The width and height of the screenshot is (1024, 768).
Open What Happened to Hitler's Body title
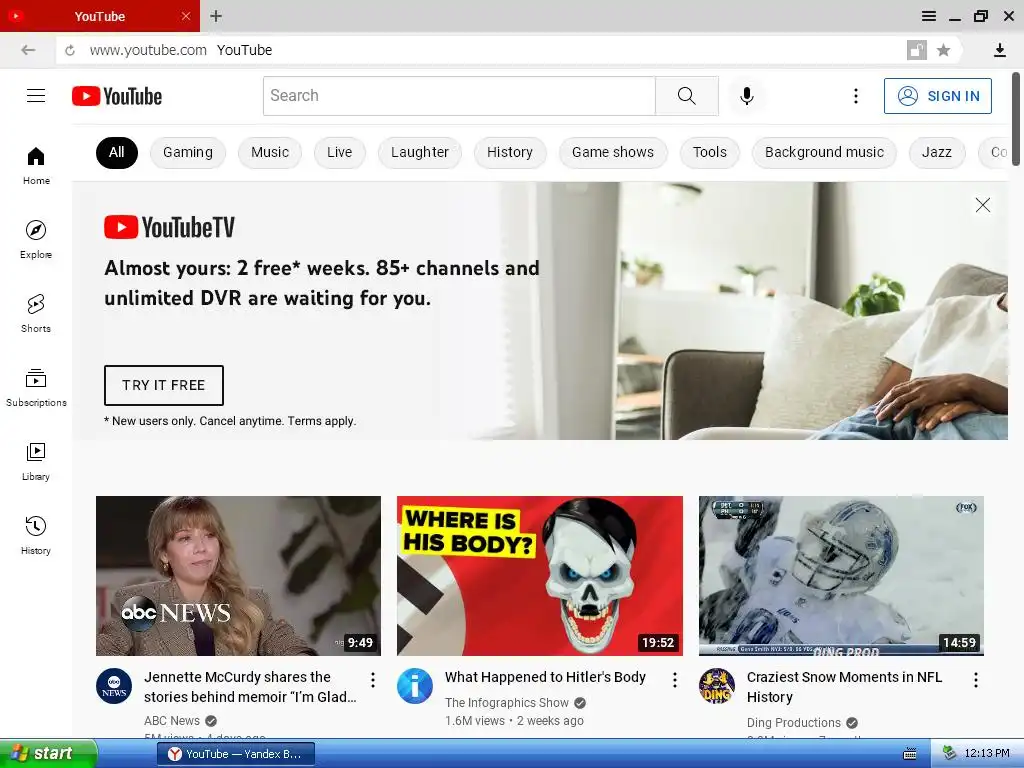pos(545,677)
